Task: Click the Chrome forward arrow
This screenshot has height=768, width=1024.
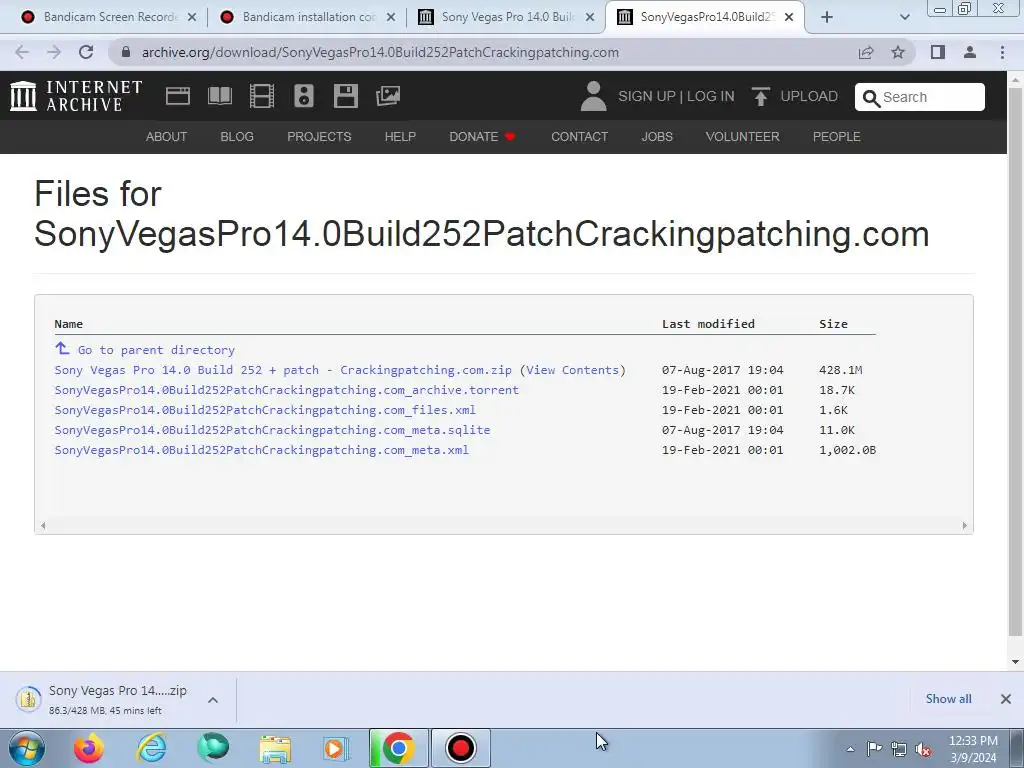Action: (x=54, y=52)
